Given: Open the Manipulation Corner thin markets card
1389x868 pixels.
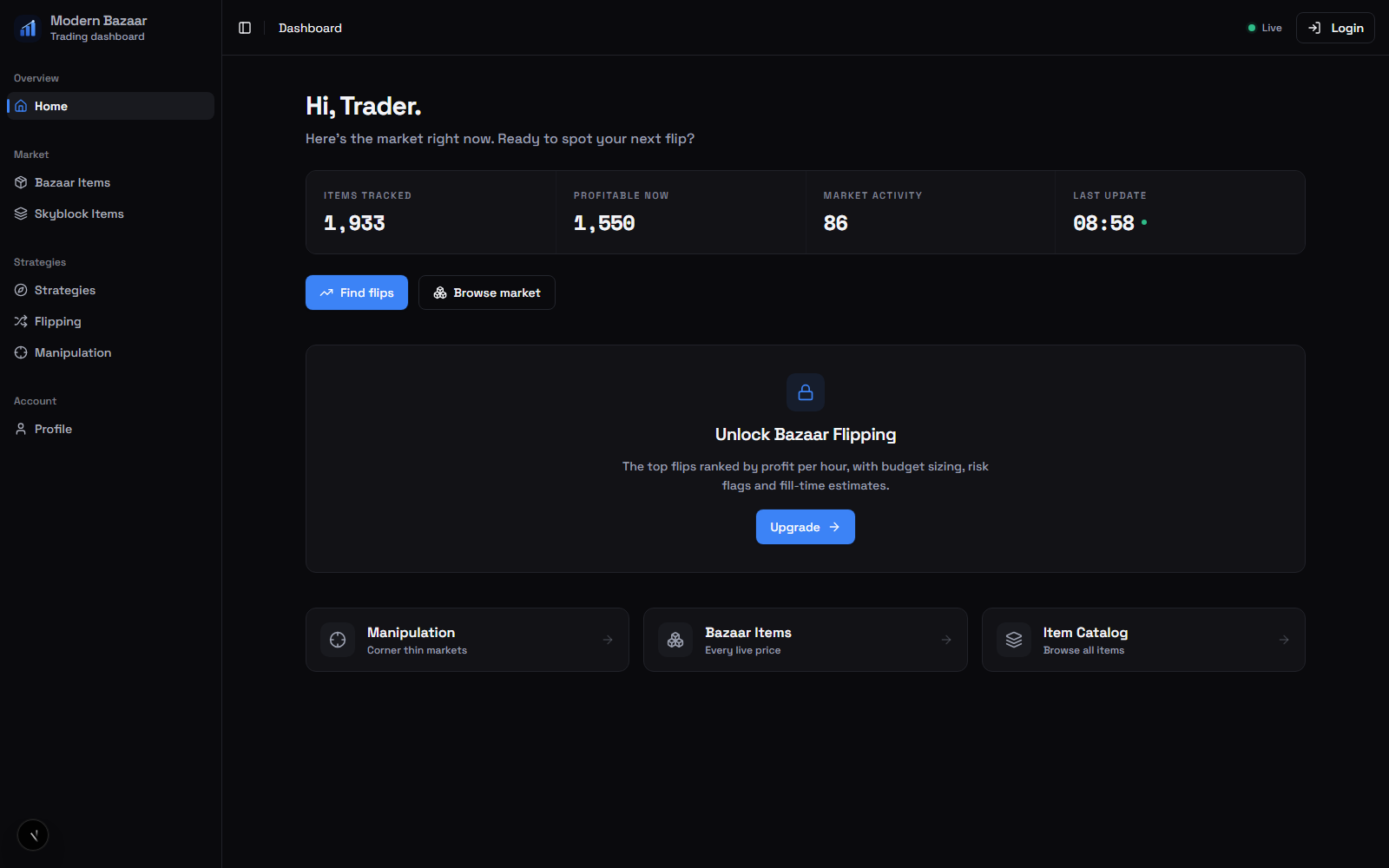Looking at the screenshot, I should pyautogui.click(x=467, y=640).
